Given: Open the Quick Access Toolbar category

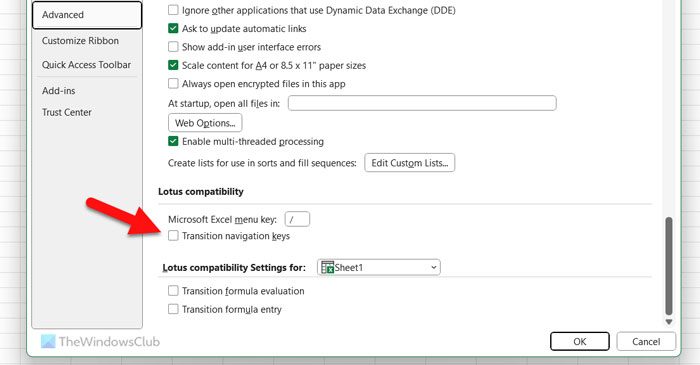Looking at the screenshot, I should pos(86,65).
